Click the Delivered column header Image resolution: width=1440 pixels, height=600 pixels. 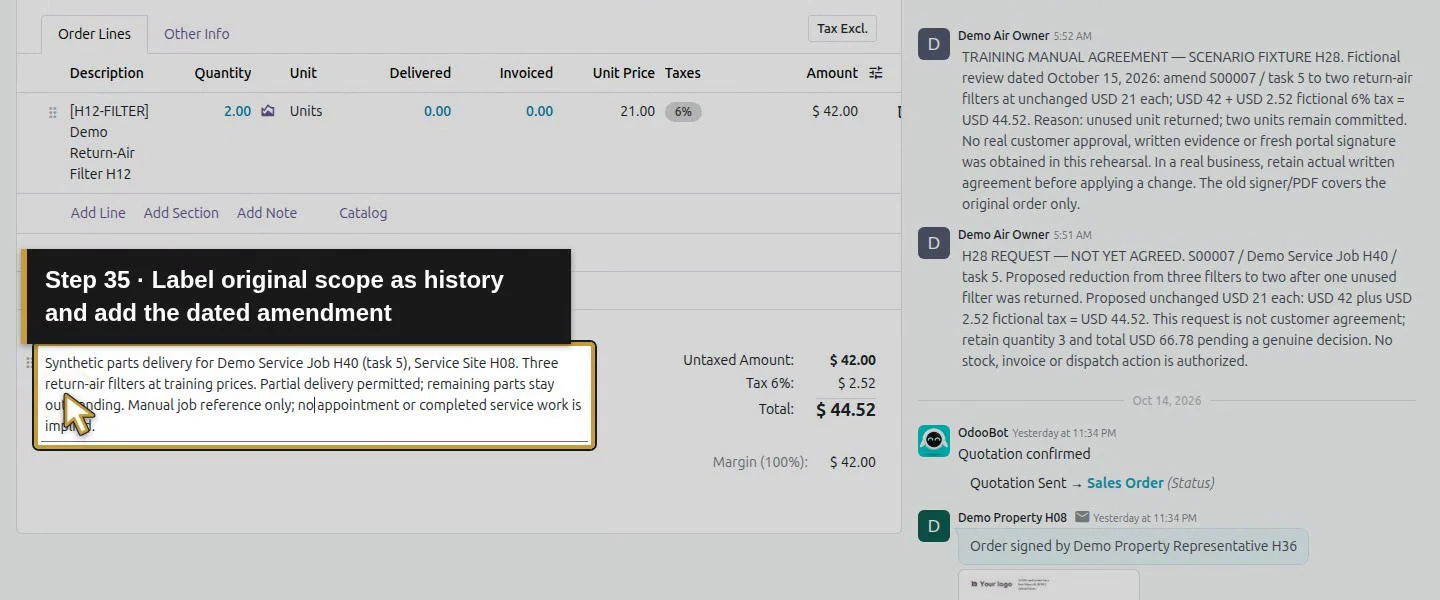(x=420, y=73)
